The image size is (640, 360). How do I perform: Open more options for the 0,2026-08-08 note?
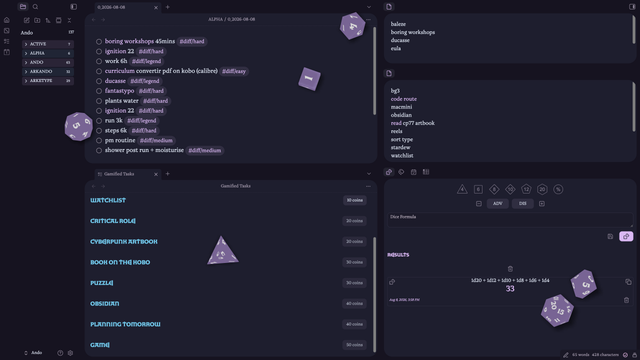[x=368, y=19]
